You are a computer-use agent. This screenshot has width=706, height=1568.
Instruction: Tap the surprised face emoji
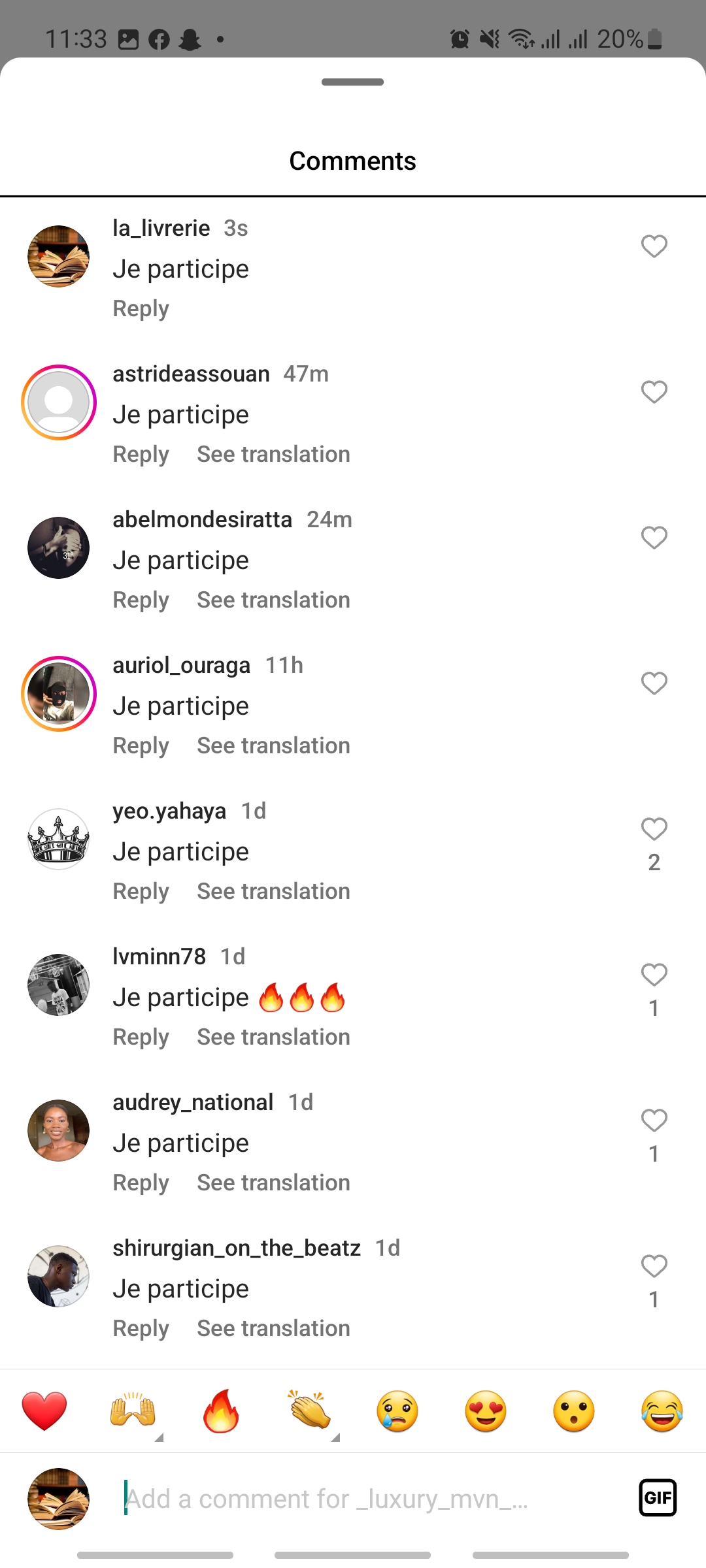point(574,1411)
